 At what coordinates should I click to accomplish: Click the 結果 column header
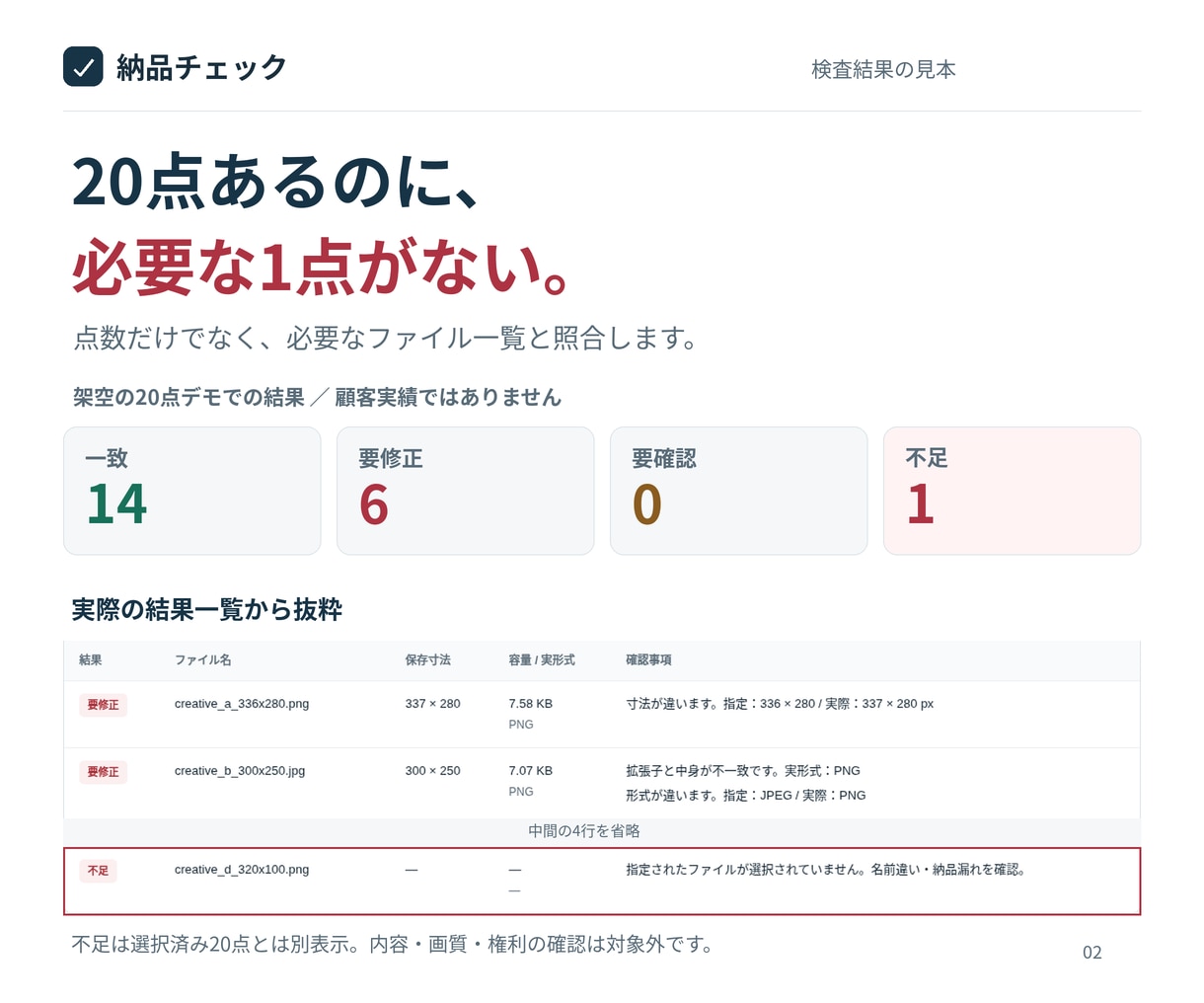pyautogui.click(x=91, y=659)
